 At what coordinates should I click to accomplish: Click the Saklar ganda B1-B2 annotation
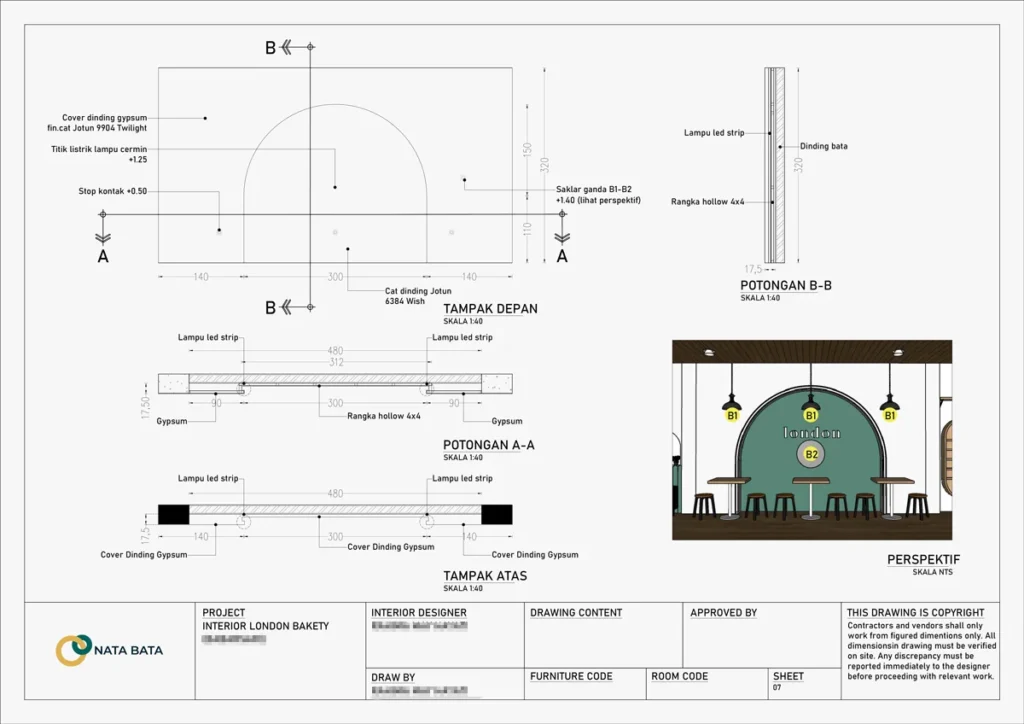[x=598, y=194]
